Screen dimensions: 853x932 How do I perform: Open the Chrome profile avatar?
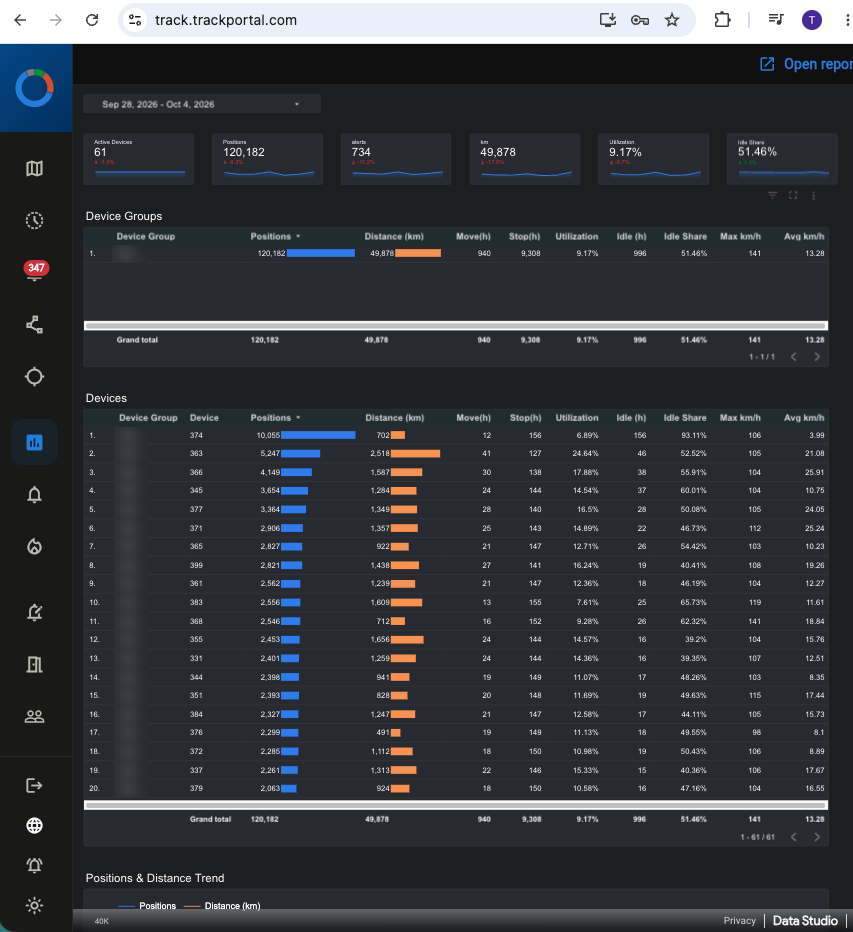(812, 20)
